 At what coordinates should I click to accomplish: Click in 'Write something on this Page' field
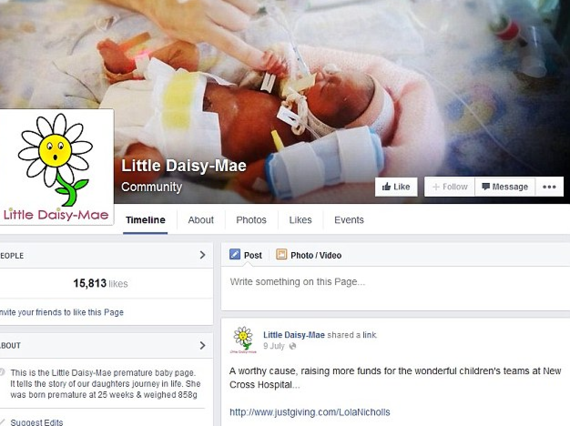(396, 289)
